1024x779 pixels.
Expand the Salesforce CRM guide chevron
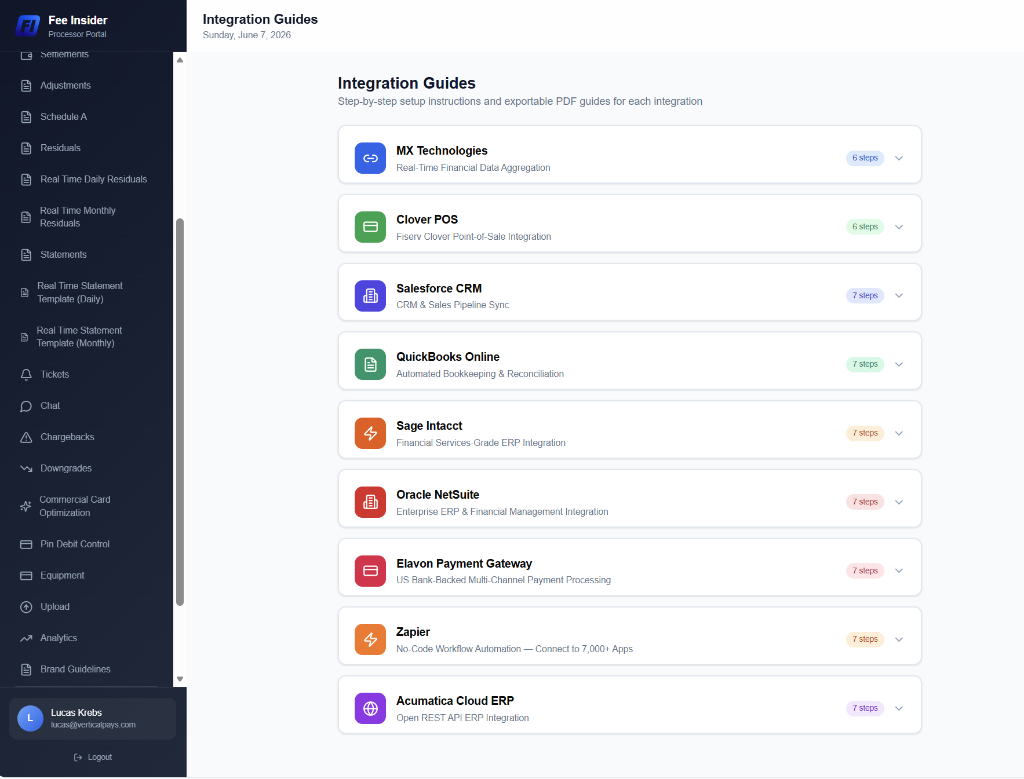pos(899,296)
